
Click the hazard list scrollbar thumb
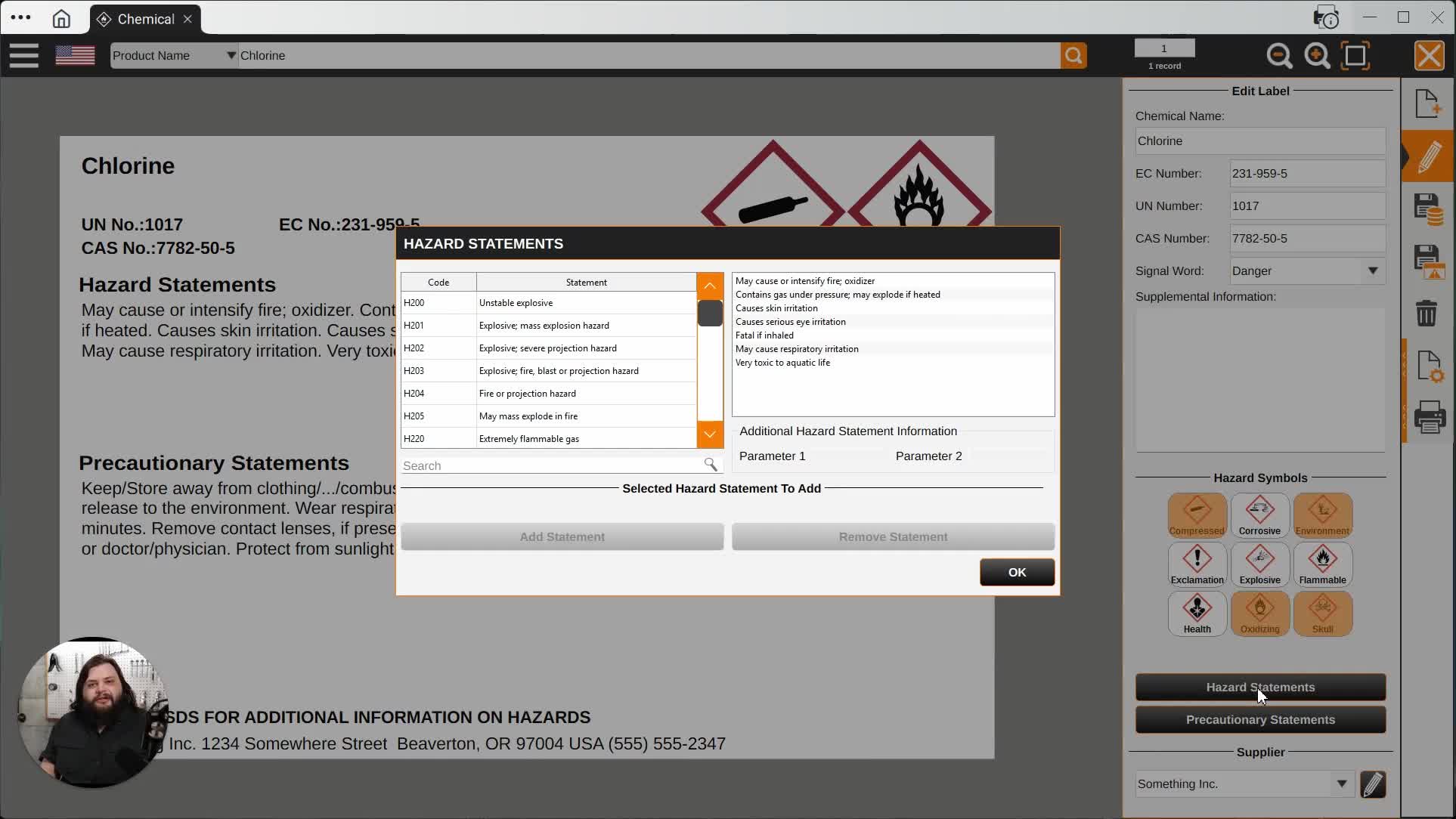point(710,314)
